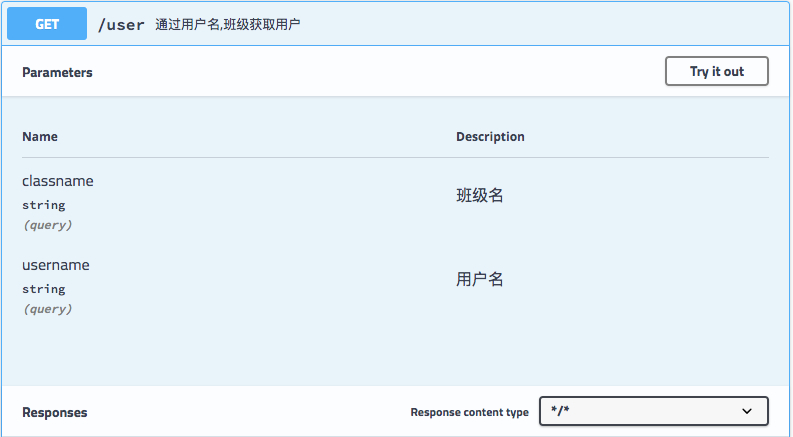Click the 班级名 description text
This screenshot has width=793, height=437.
[x=480, y=195]
